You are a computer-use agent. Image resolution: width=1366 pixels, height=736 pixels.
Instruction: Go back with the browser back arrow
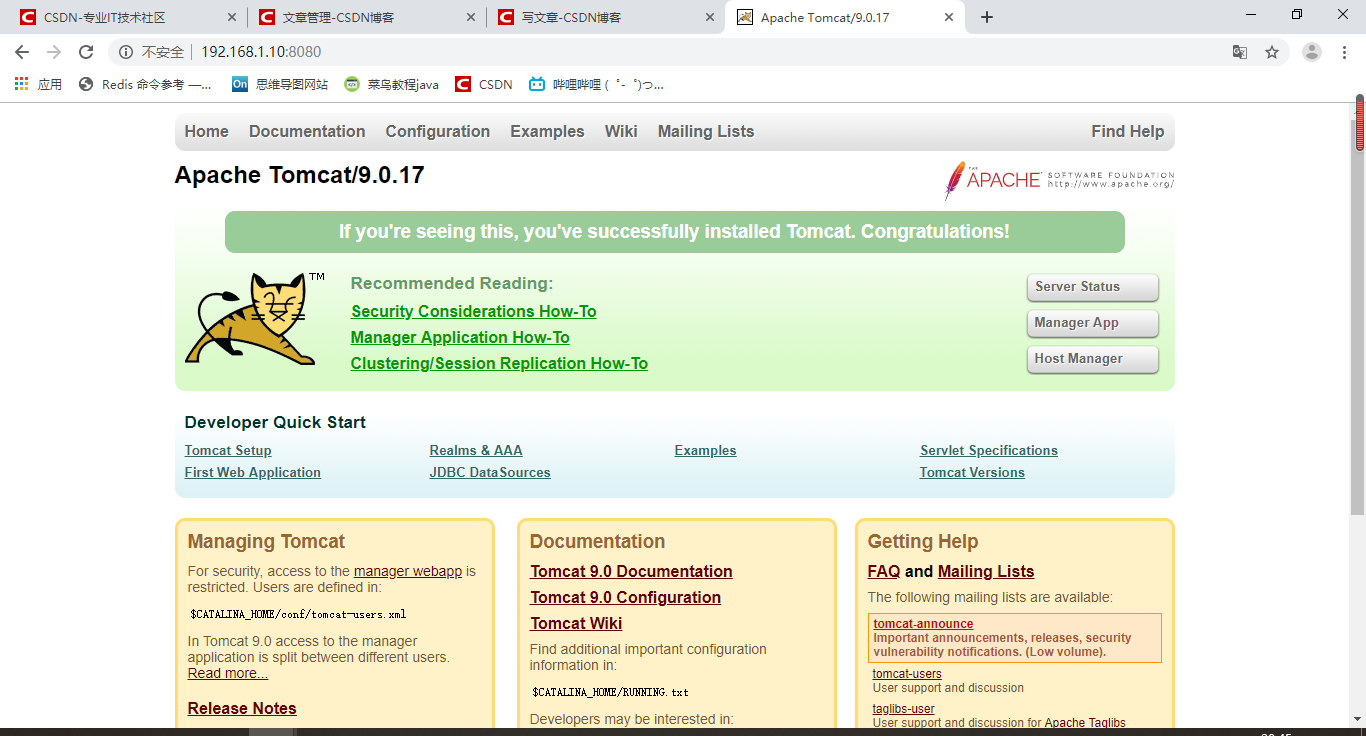click(22, 52)
